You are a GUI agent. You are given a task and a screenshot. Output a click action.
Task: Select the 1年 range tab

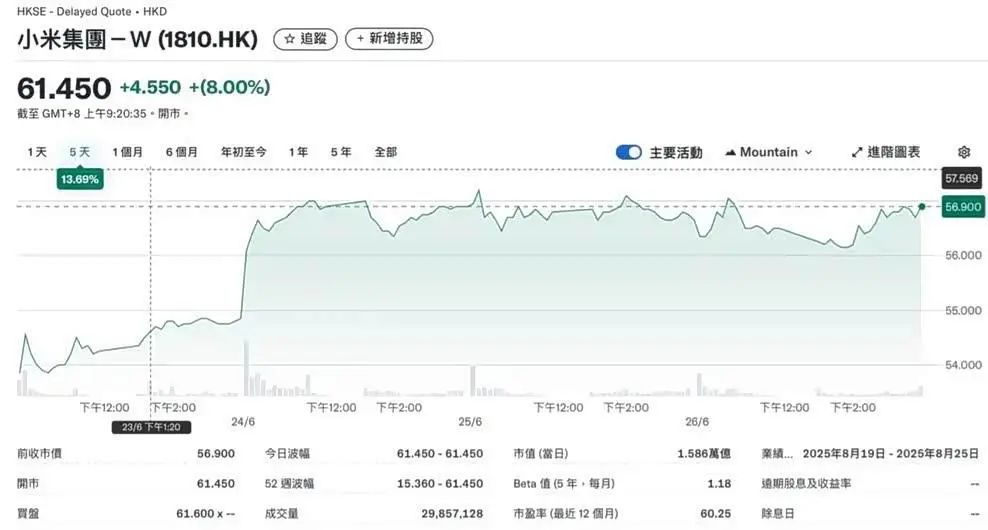[299, 153]
